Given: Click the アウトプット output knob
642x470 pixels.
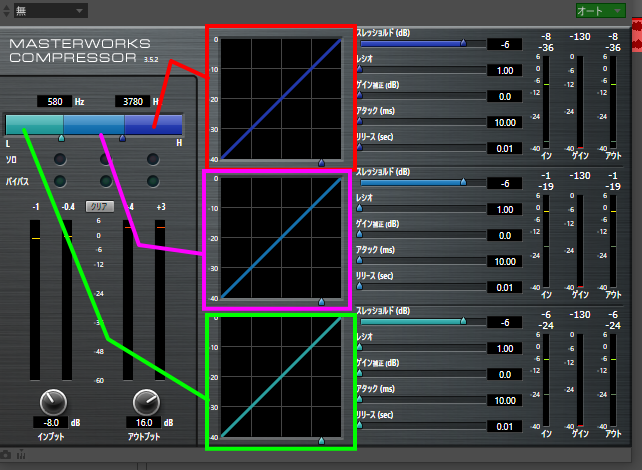Looking at the screenshot, I should 146,402.
